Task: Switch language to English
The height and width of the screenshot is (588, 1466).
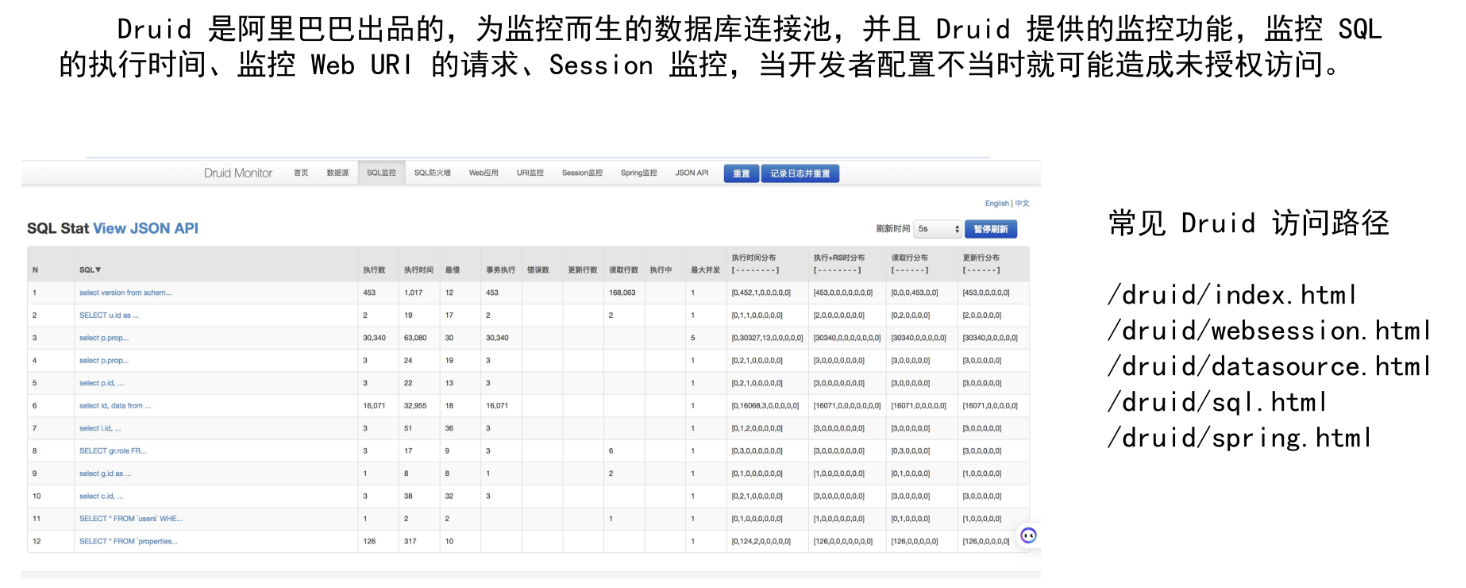Action: point(996,203)
